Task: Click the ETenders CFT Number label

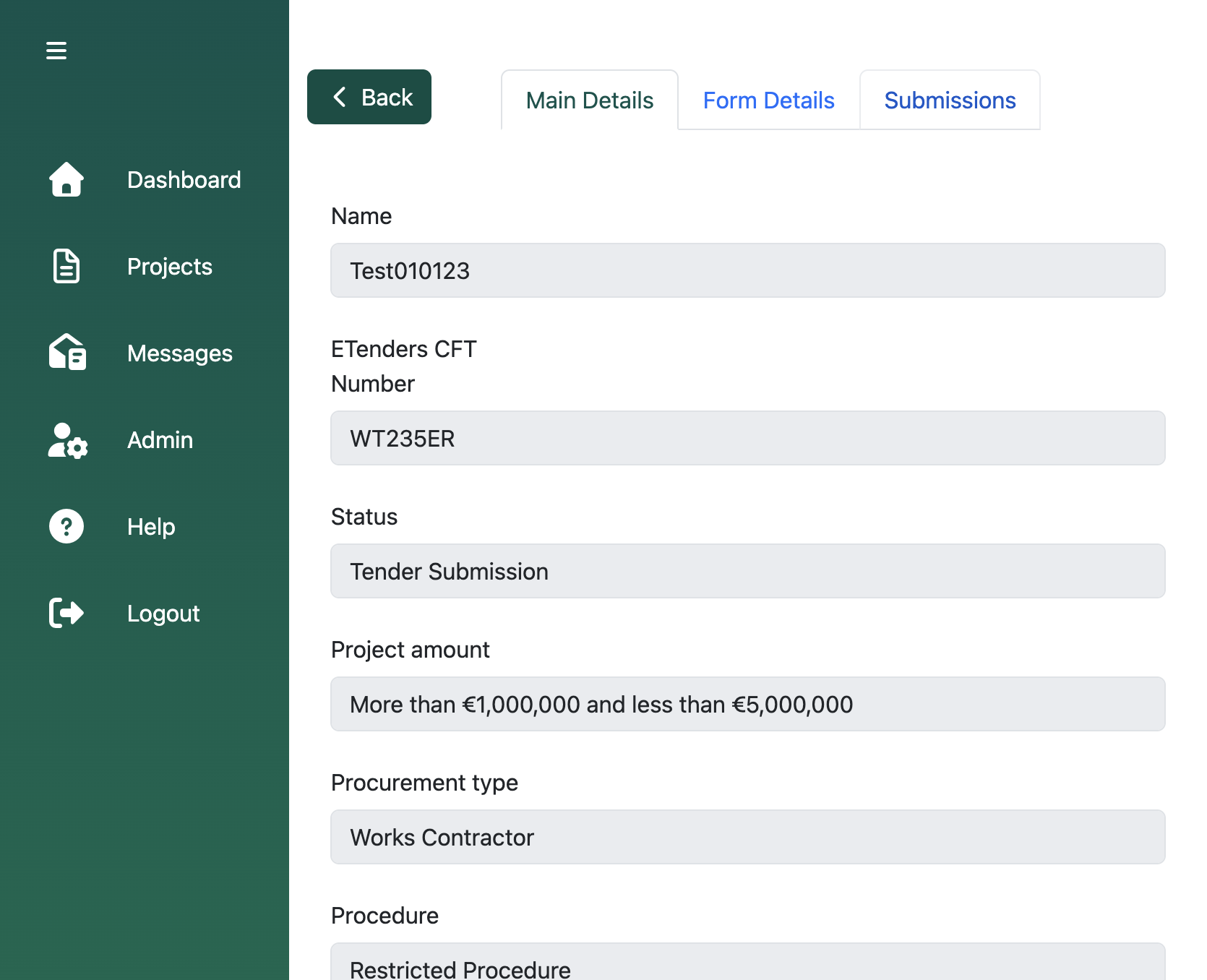Action: [x=404, y=366]
